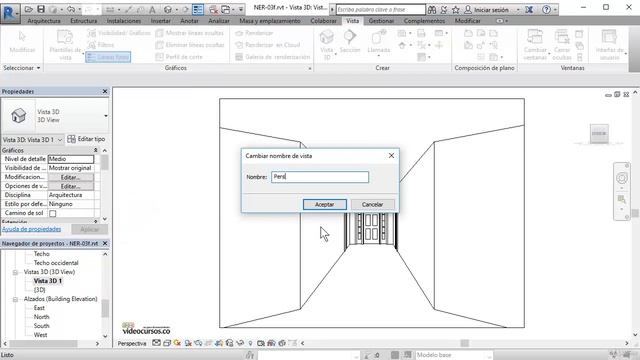
Task: Close the Navegador de proyectos panel
Action: [x=105, y=243]
